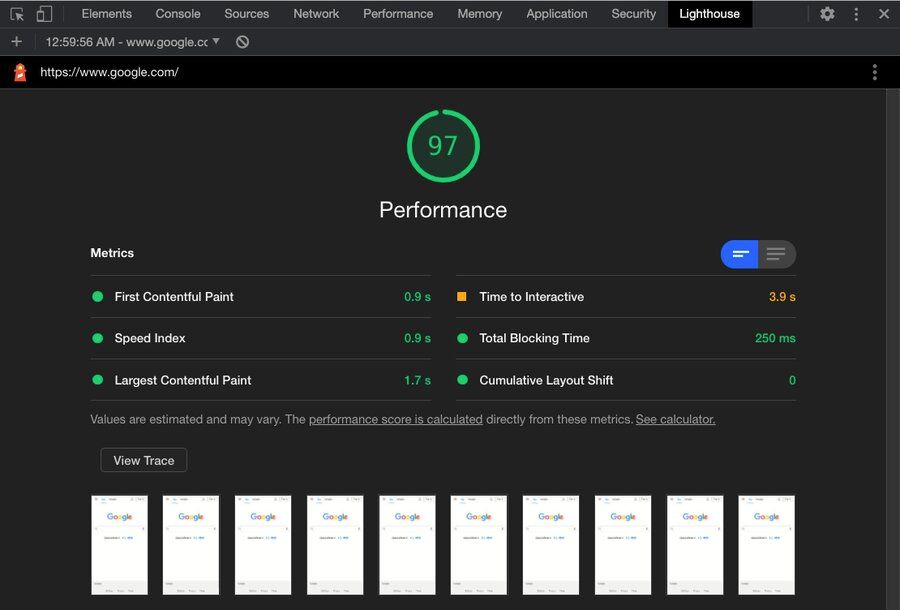Screen dimensions: 900x610
Task: Open the Lighthouse report tools menu
Action: coord(874,72)
